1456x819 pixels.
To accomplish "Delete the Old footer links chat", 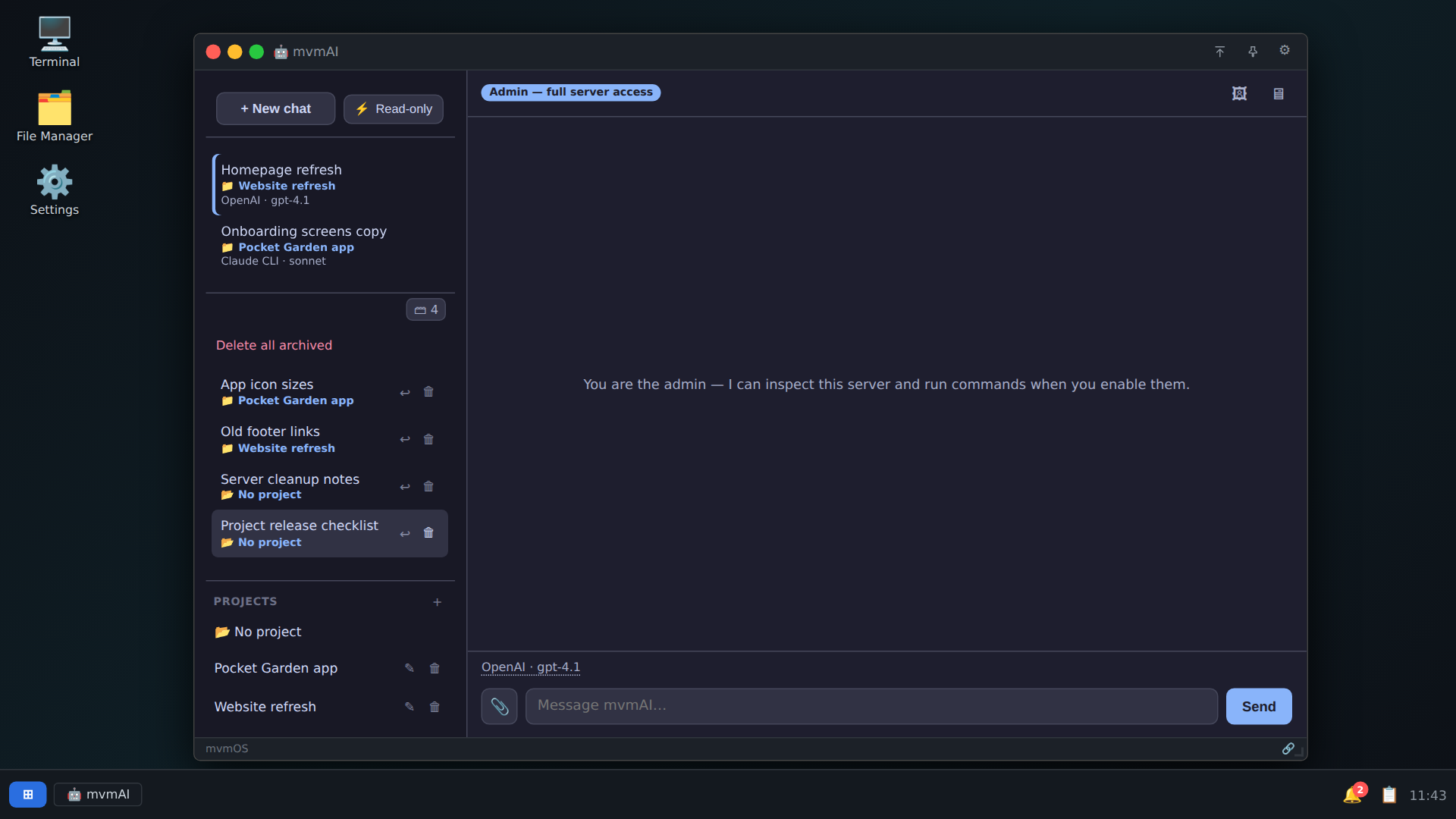I will (x=428, y=439).
